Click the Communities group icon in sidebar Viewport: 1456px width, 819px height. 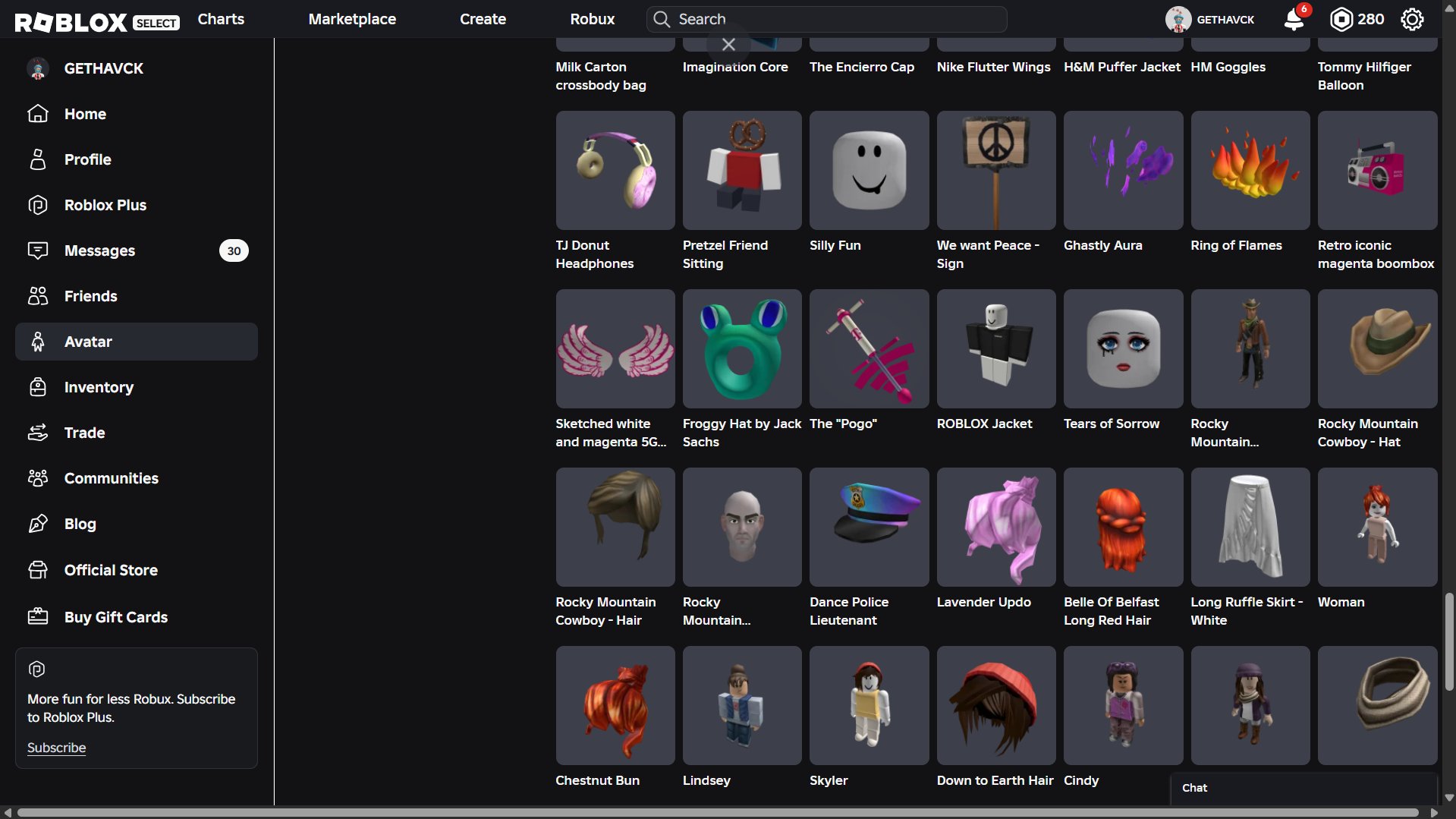38,478
